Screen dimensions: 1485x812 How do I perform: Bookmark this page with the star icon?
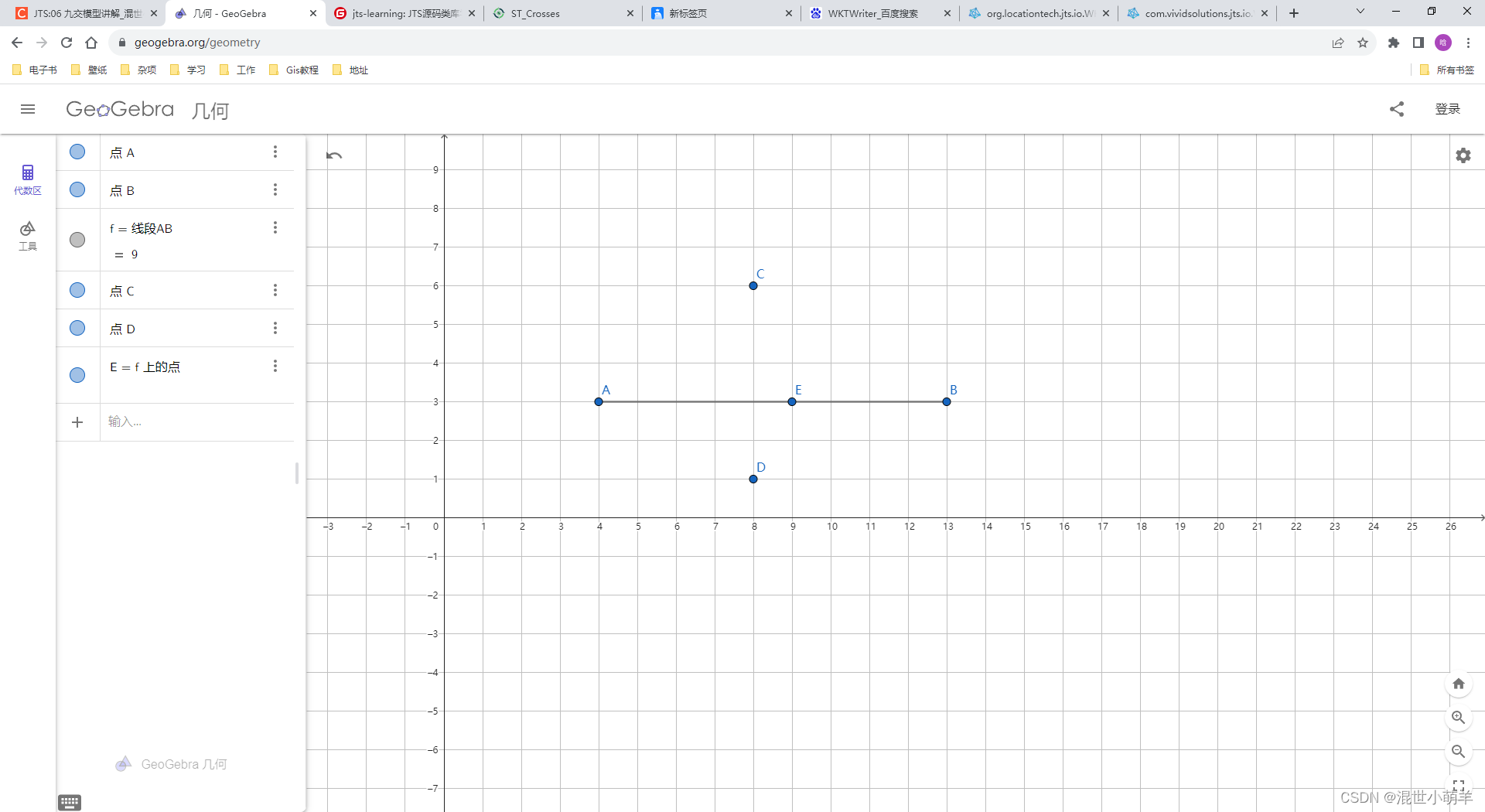(x=1363, y=43)
